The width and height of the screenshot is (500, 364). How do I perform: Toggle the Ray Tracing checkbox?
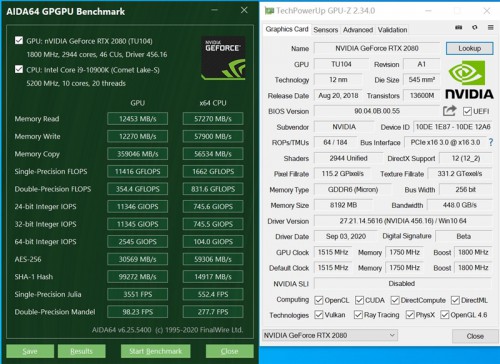358,315
